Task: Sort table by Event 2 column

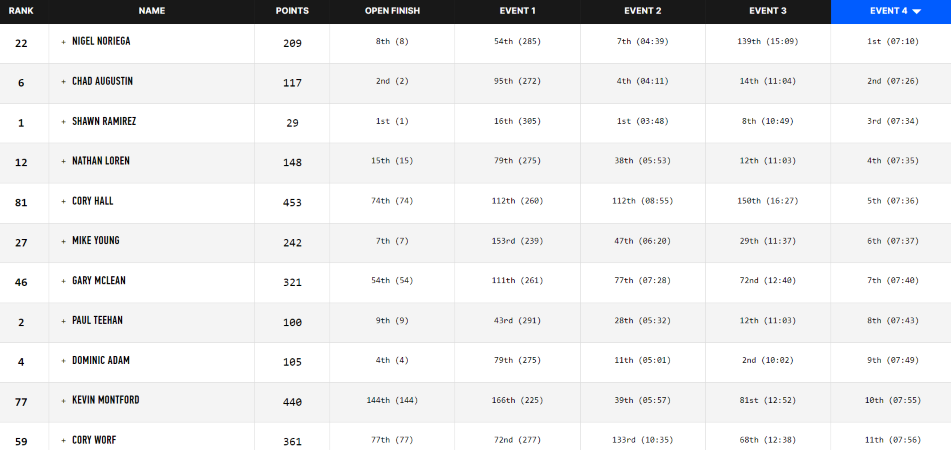Action: 642,11
